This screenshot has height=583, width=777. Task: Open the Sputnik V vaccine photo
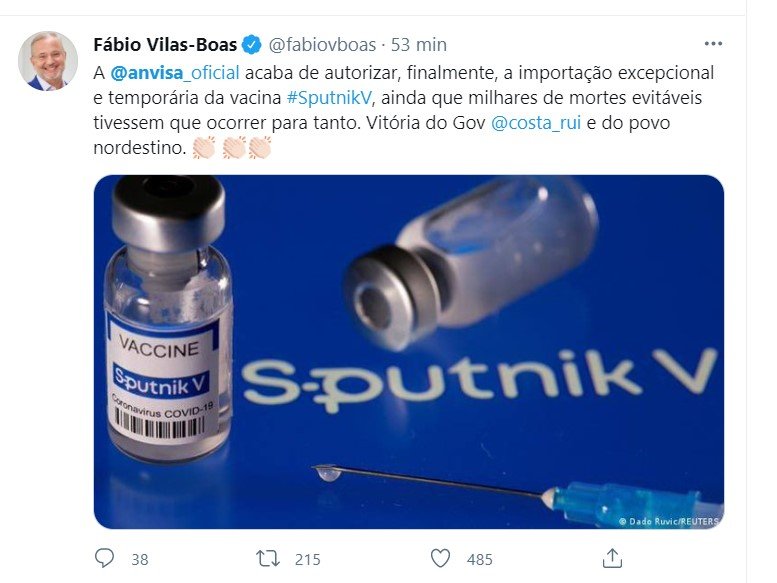pyautogui.click(x=409, y=352)
